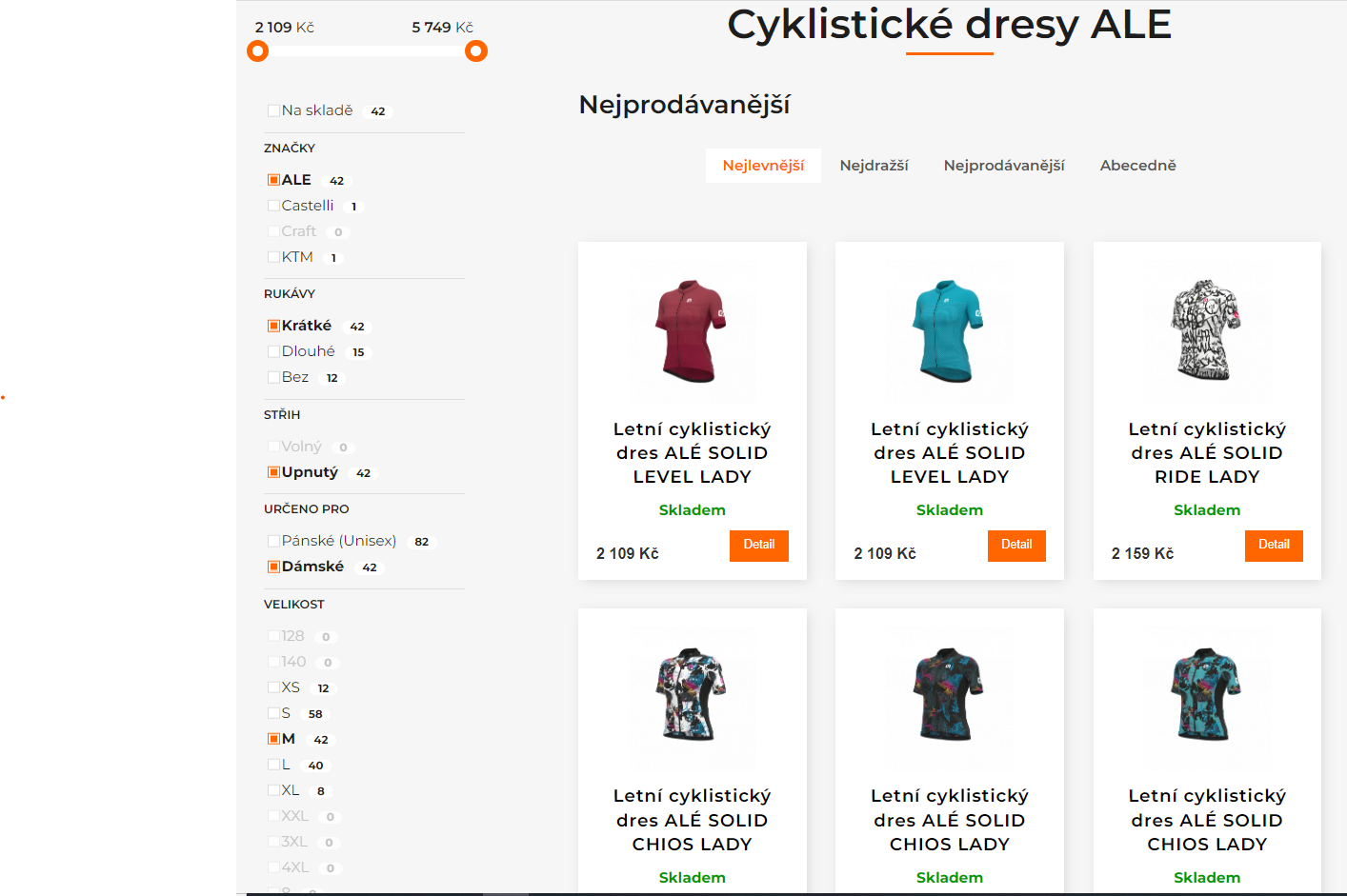Uncheck the ALE brand filter
Screen dimensions: 1347x896
[x=273, y=180]
